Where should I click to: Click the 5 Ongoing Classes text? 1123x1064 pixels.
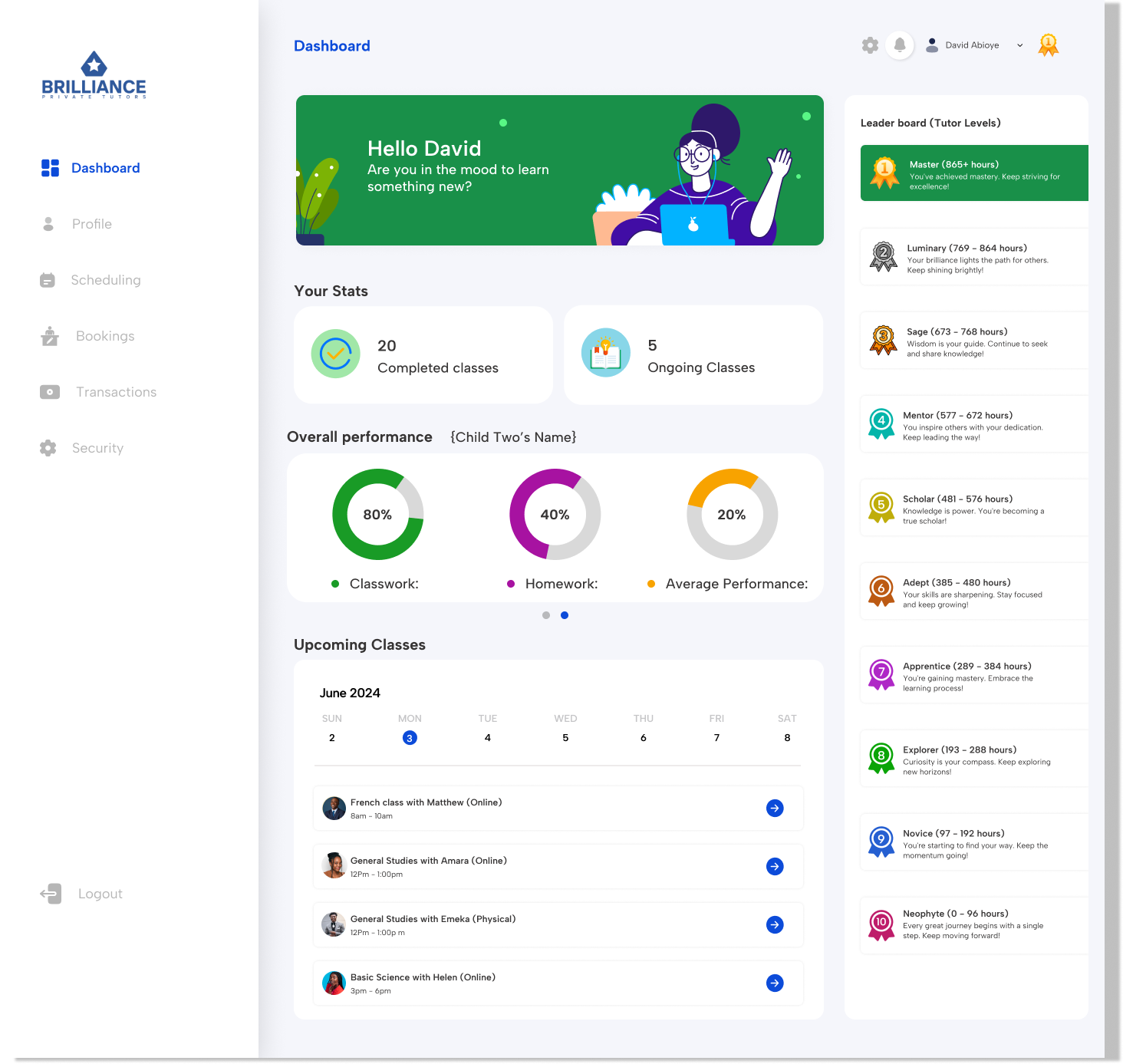[x=701, y=356]
